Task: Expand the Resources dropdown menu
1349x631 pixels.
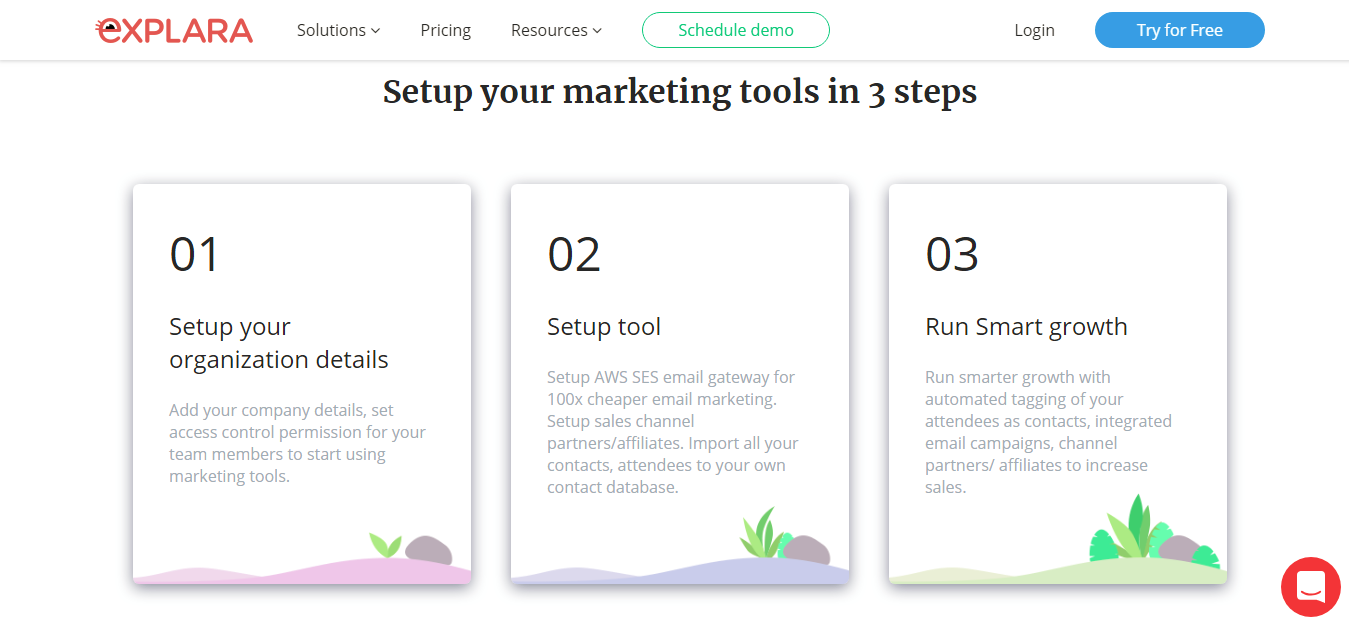Action: (x=556, y=30)
